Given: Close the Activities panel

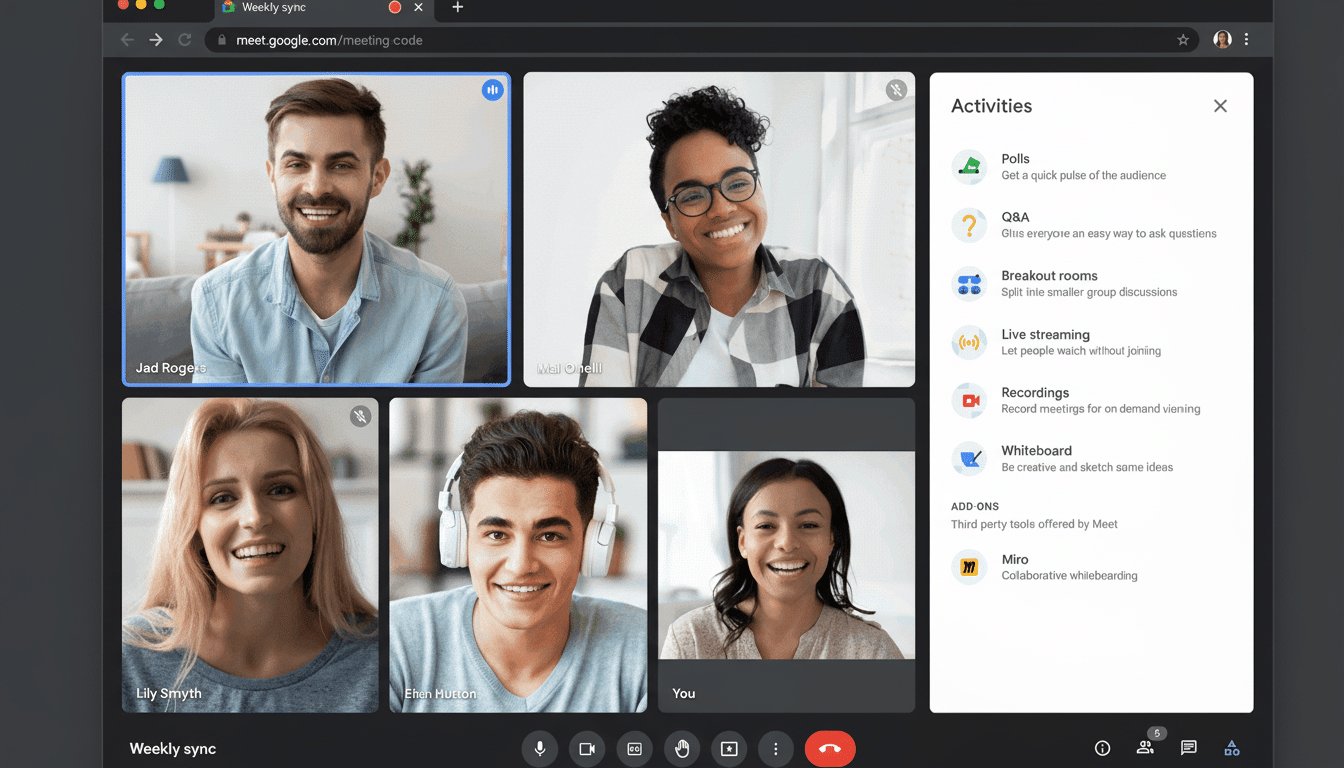Looking at the screenshot, I should (1220, 105).
